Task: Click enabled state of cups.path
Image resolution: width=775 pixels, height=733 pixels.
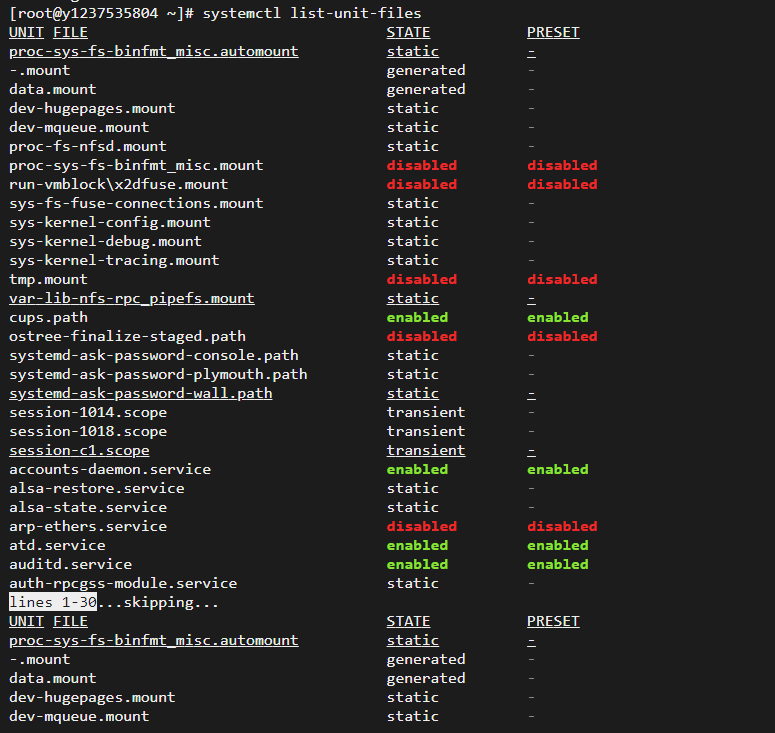Action: [417, 317]
